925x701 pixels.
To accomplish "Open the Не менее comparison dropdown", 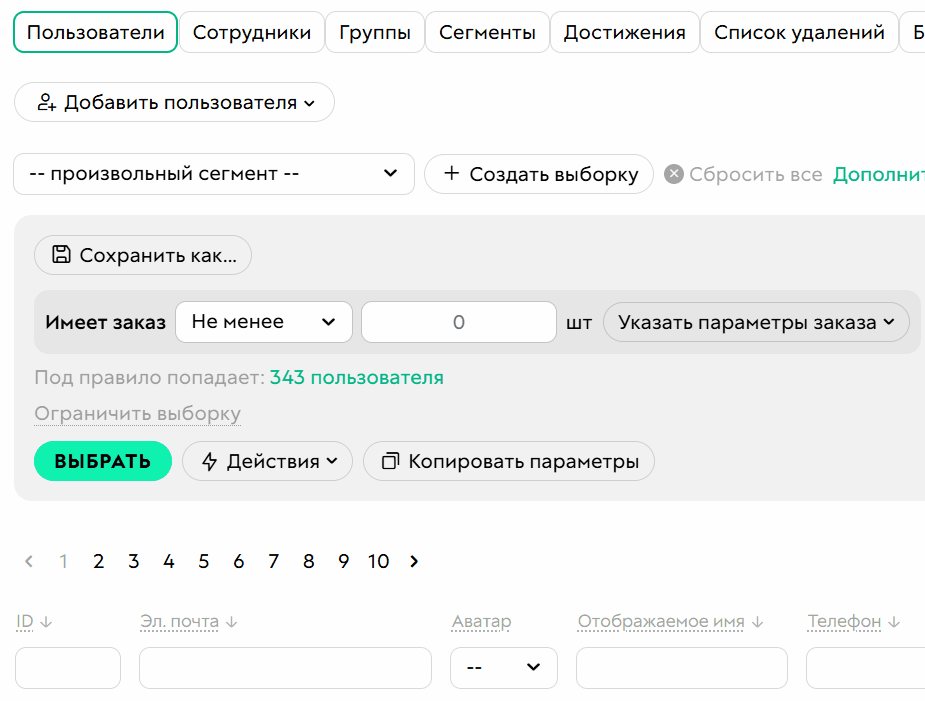I will [263, 322].
